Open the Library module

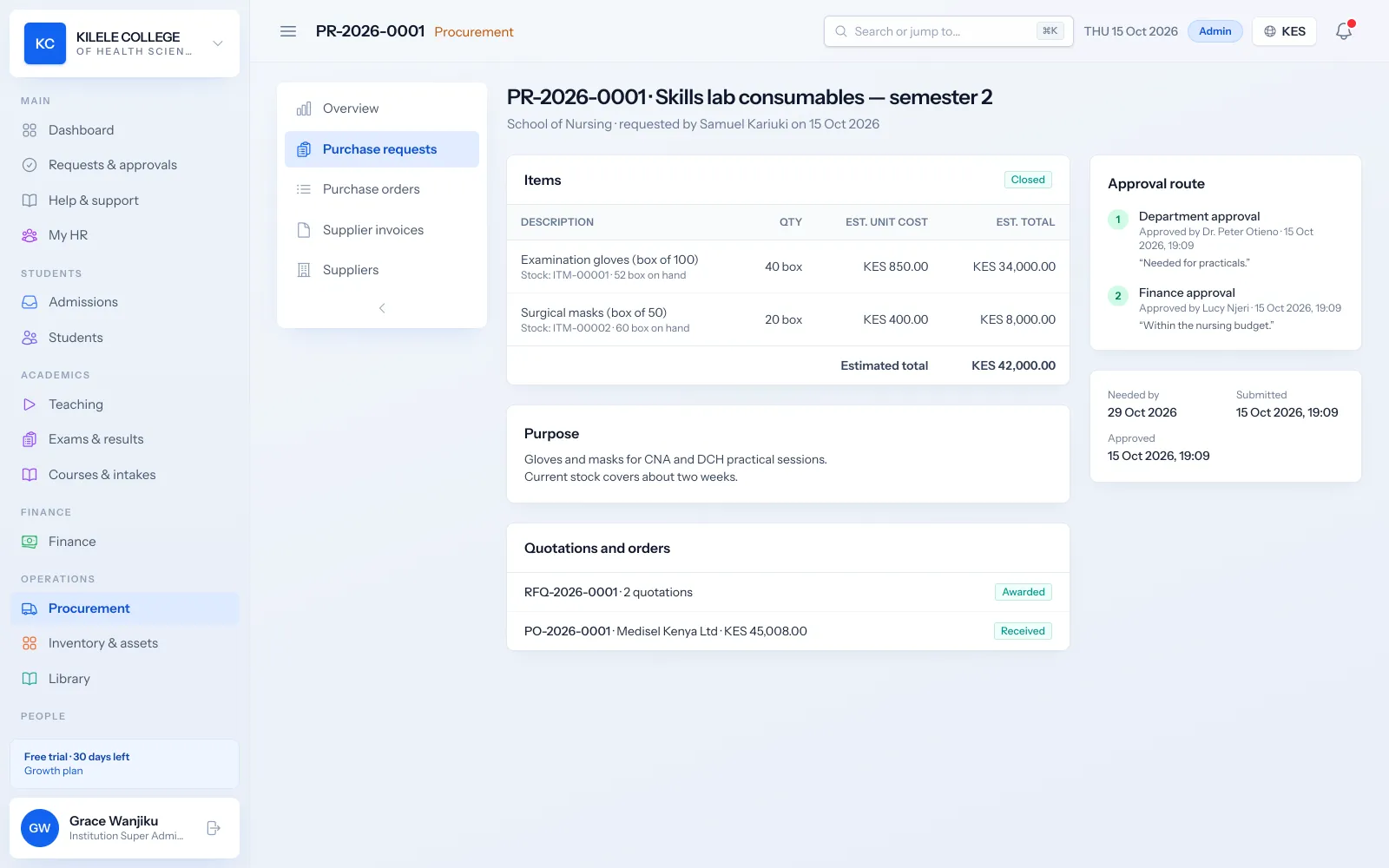click(x=124, y=679)
